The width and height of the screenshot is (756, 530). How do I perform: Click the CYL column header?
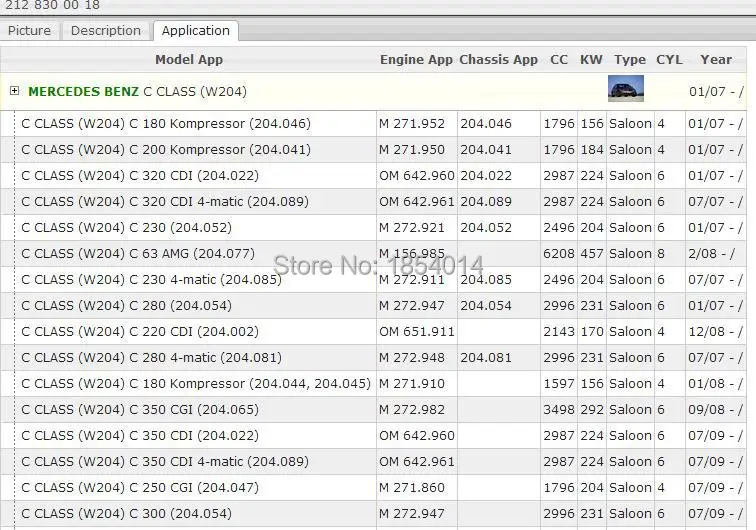669,60
